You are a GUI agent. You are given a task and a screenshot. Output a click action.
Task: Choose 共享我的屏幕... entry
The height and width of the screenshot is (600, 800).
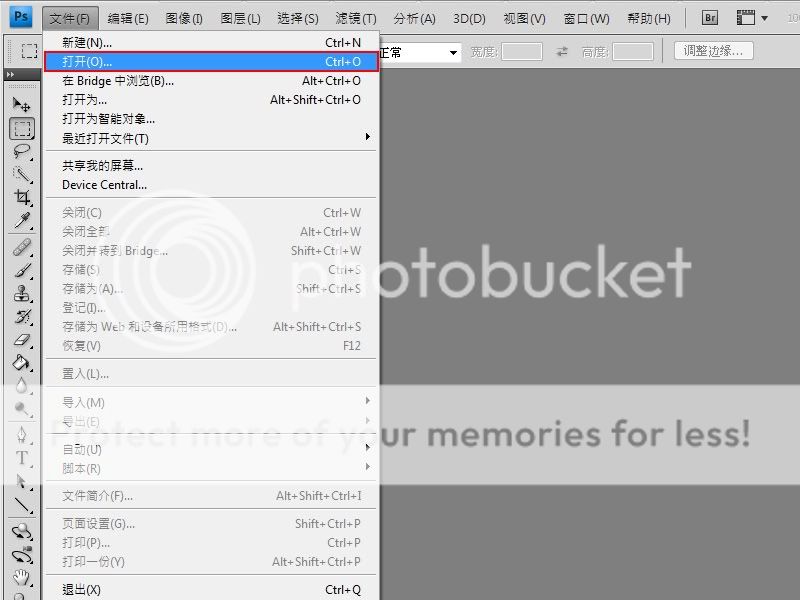pos(211,165)
